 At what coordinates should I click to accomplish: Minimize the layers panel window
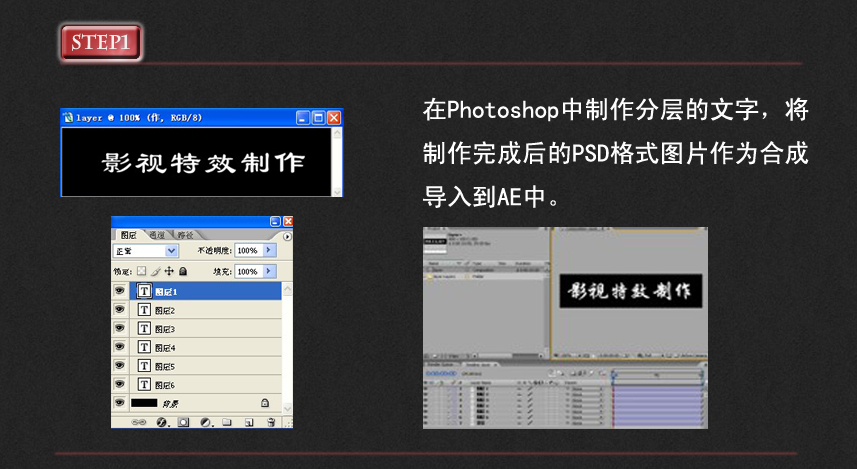(275, 221)
